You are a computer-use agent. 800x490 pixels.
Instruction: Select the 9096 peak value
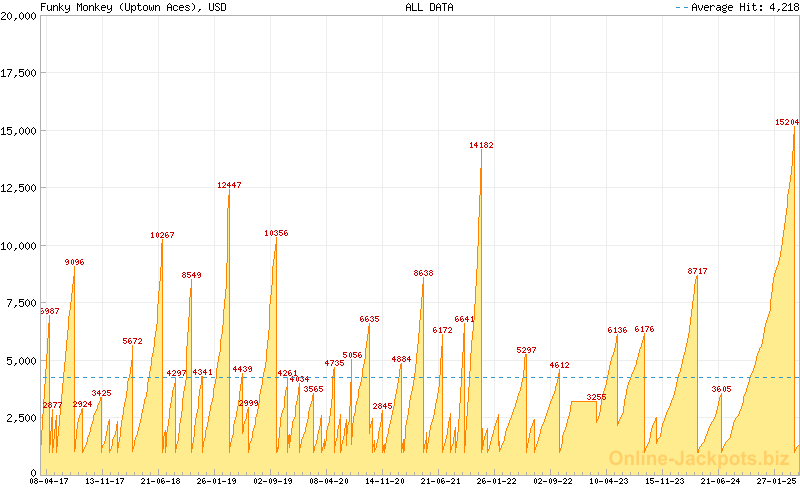(74, 262)
